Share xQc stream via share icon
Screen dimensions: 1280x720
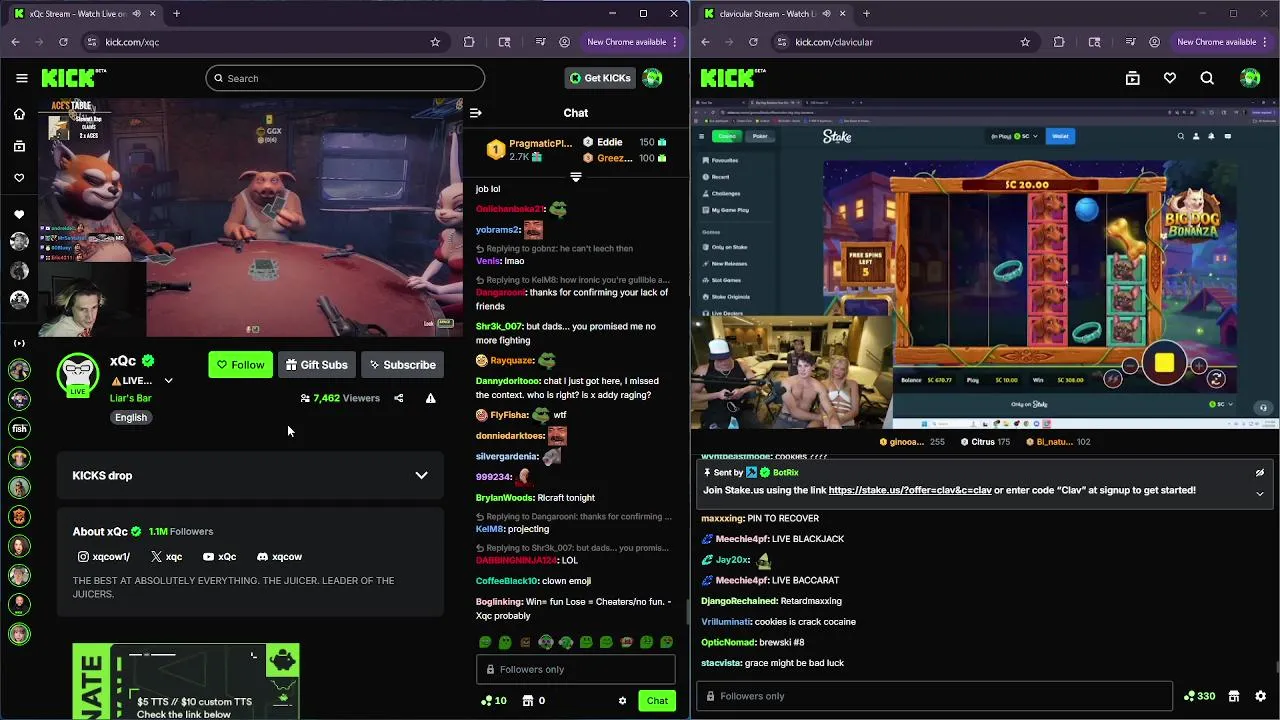pyautogui.click(x=398, y=398)
